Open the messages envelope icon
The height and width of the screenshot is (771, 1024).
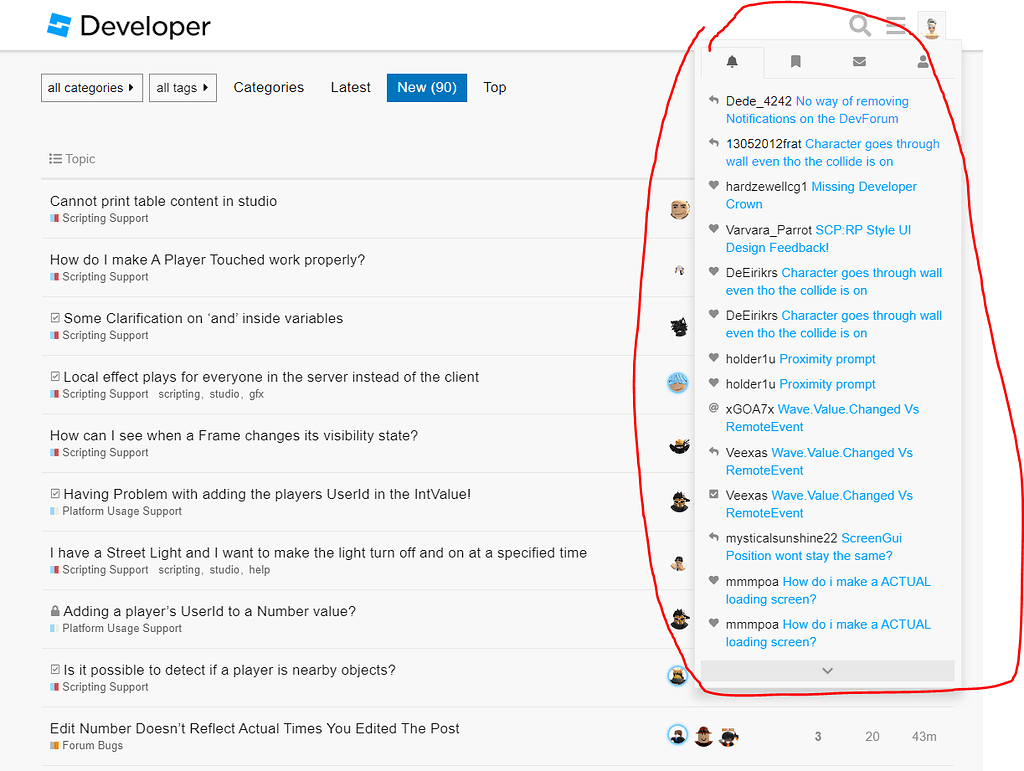click(x=858, y=61)
